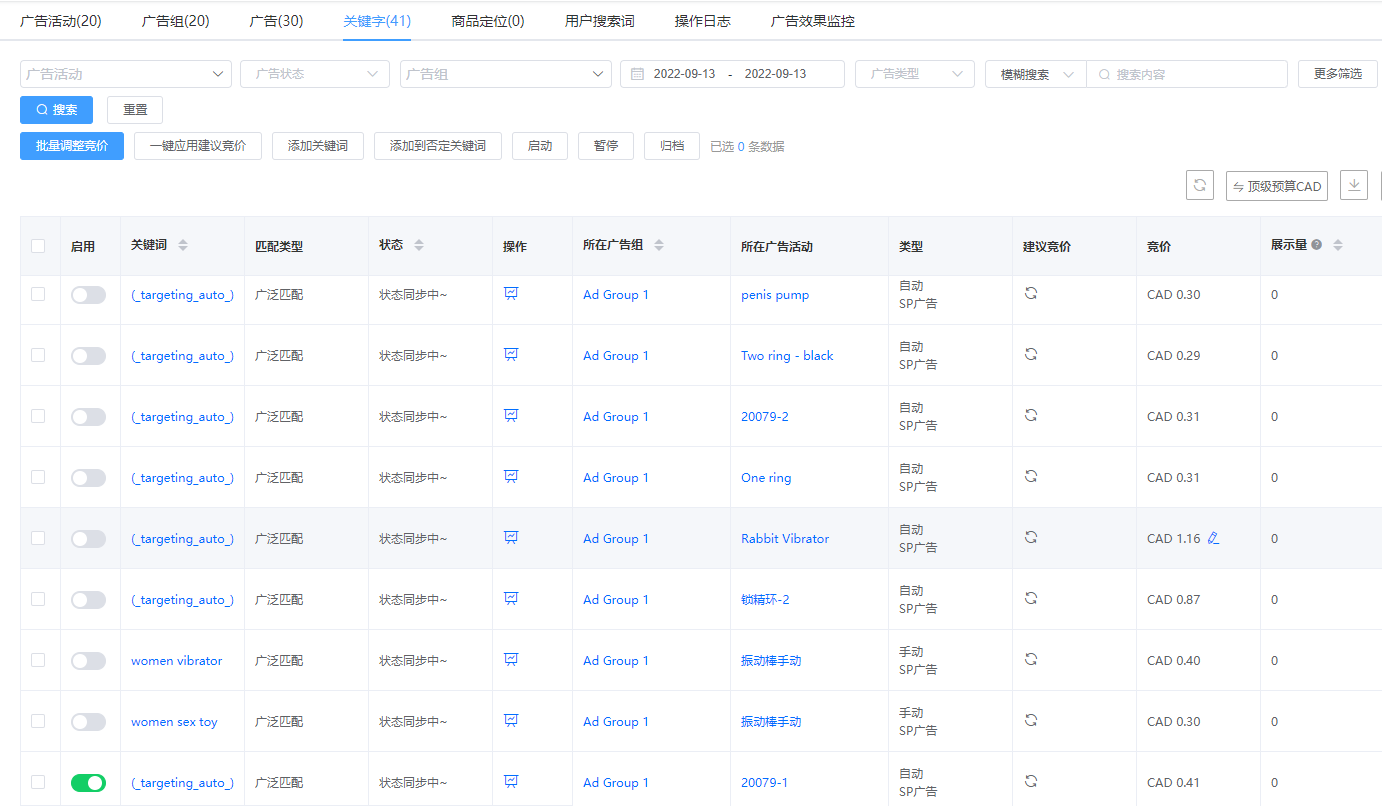The height and width of the screenshot is (806, 1382).
Task: Click the download export icon
Action: [1353, 185]
